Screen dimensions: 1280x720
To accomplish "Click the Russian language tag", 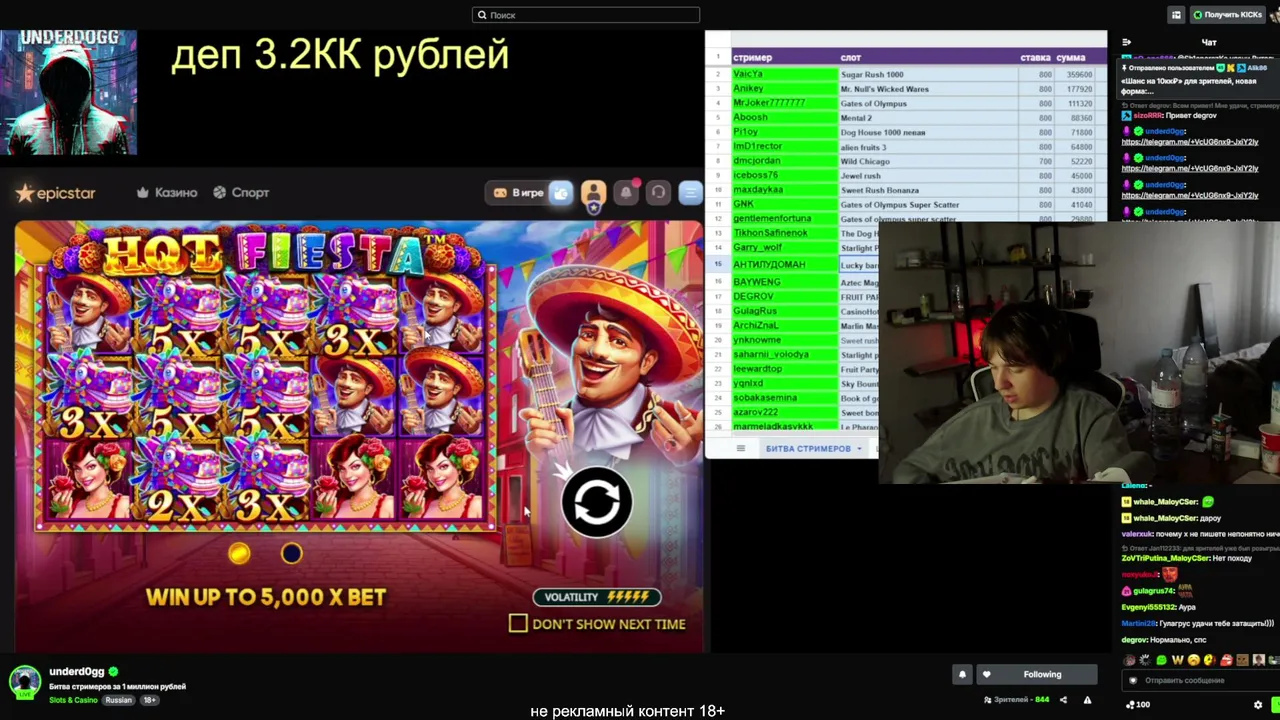I will (119, 700).
